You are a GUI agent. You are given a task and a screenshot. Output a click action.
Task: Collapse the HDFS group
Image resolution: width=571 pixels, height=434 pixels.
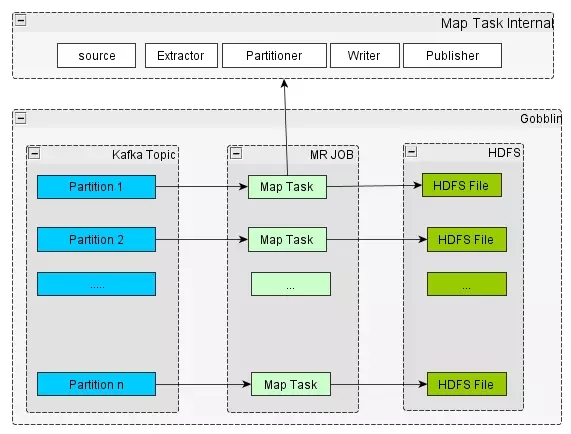pos(411,151)
